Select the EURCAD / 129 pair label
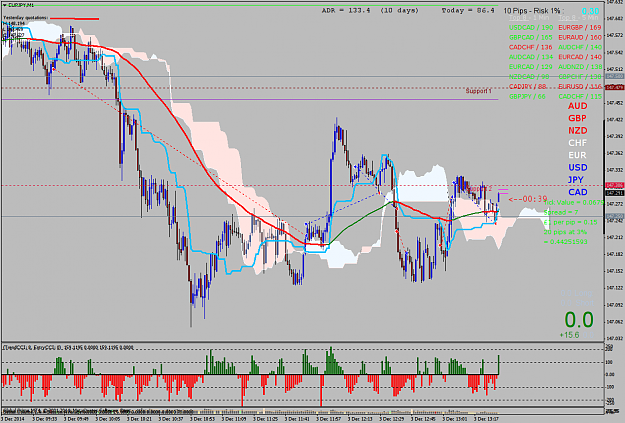The image size is (625, 423). (531, 67)
